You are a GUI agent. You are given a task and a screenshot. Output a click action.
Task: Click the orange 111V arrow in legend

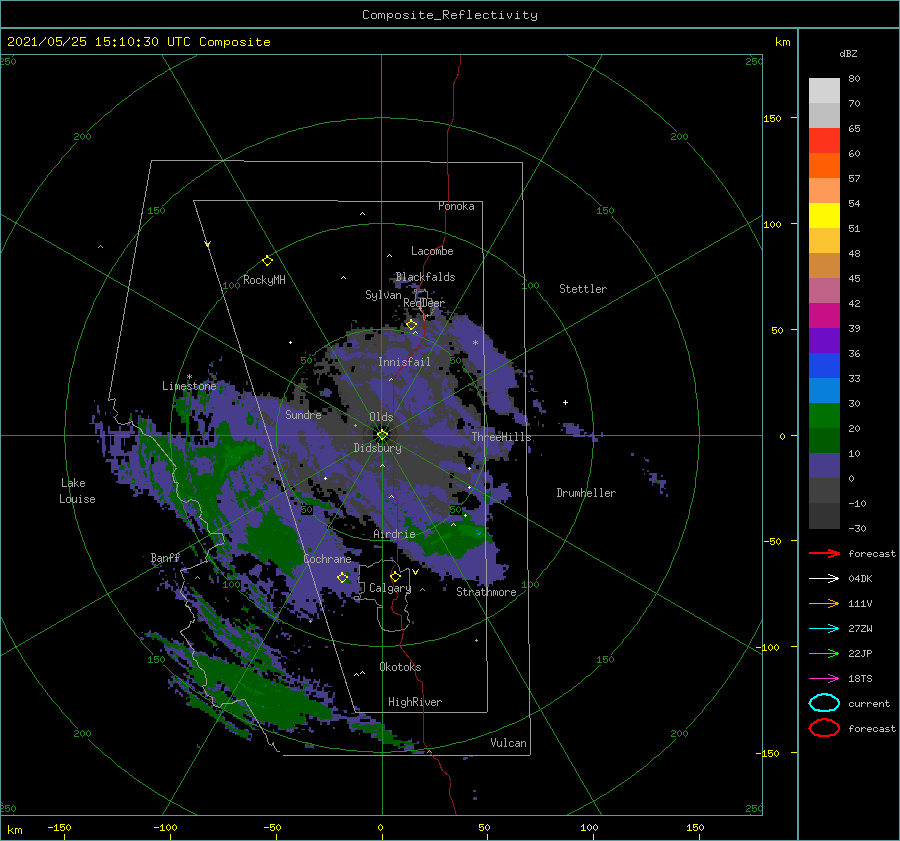tap(824, 603)
